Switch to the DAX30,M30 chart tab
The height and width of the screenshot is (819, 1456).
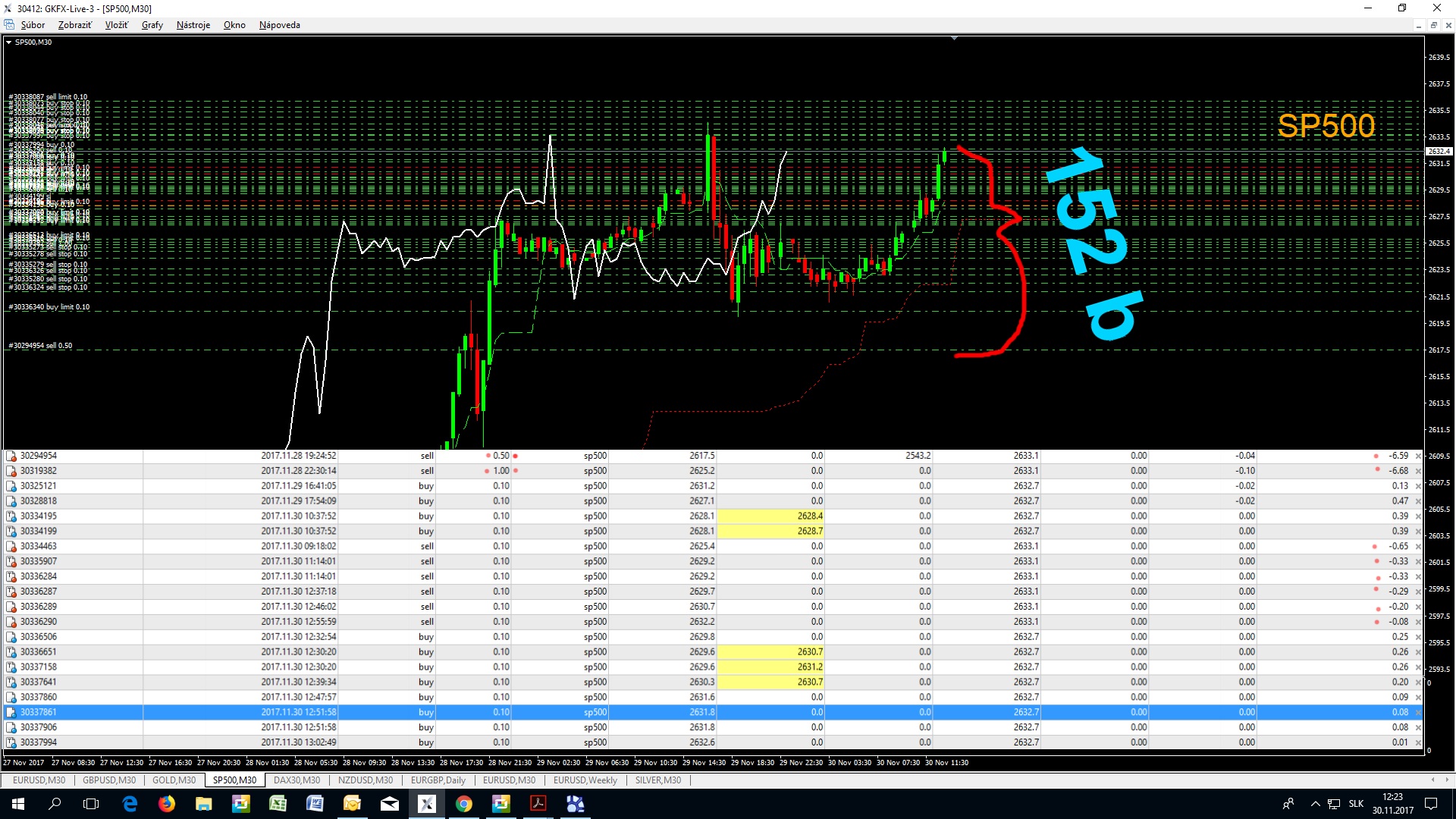pos(297,780)
